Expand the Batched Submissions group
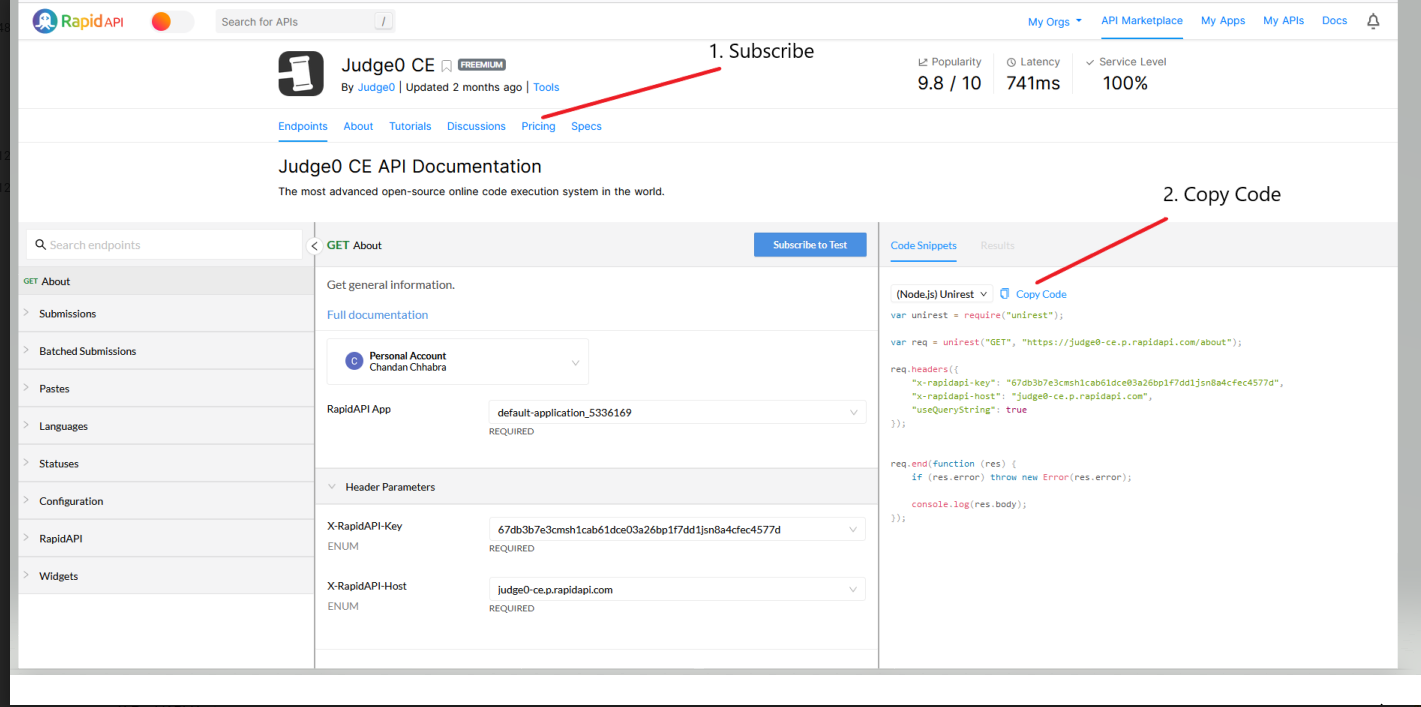 click(x=166, y=351)
